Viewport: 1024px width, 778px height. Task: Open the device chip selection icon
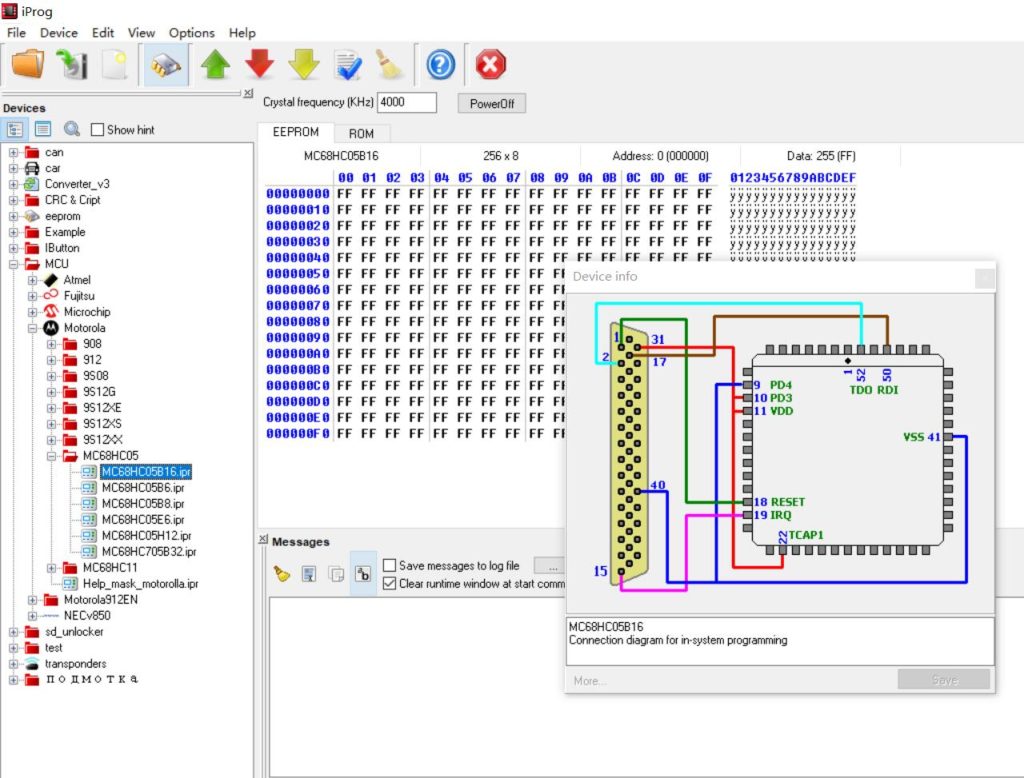[x=166, y=63]
